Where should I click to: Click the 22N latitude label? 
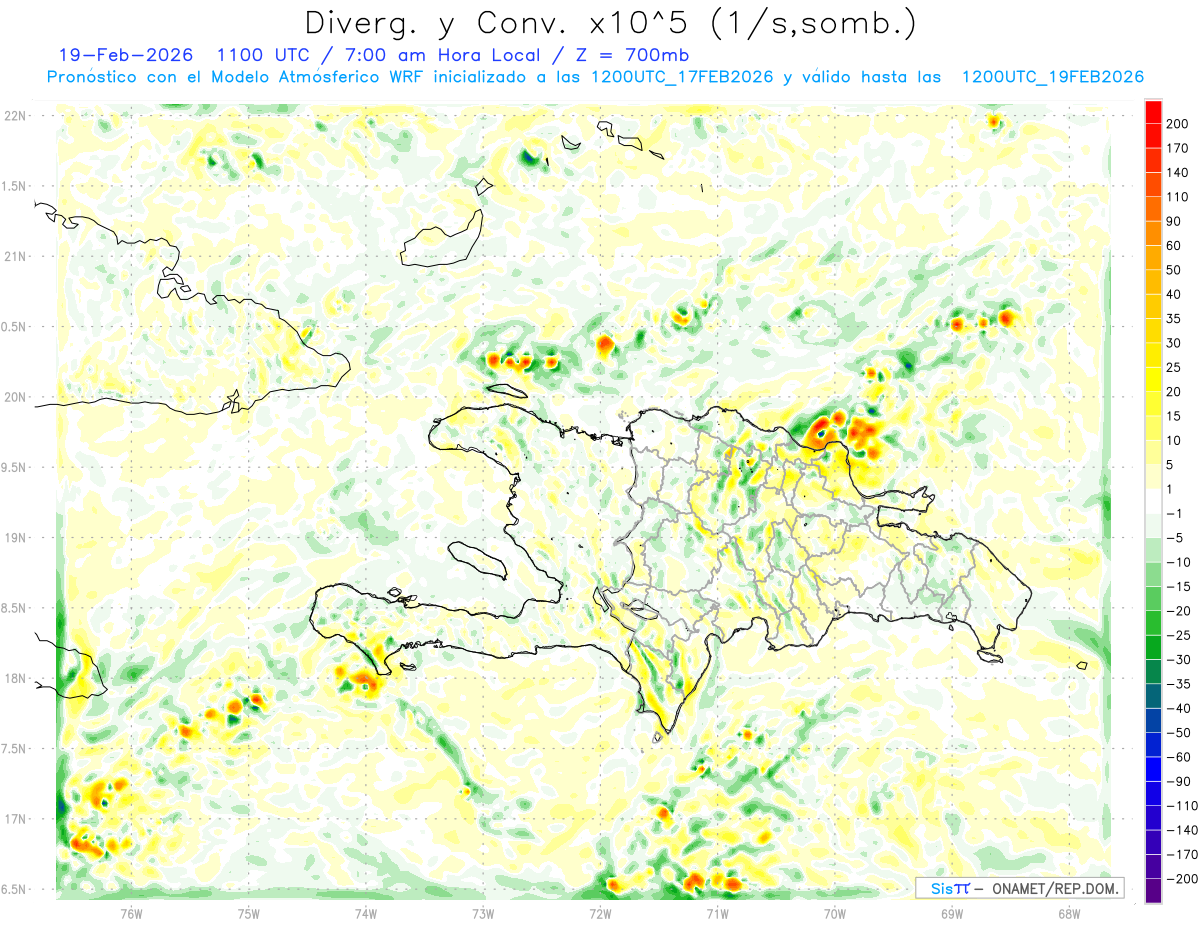[15, 116]
